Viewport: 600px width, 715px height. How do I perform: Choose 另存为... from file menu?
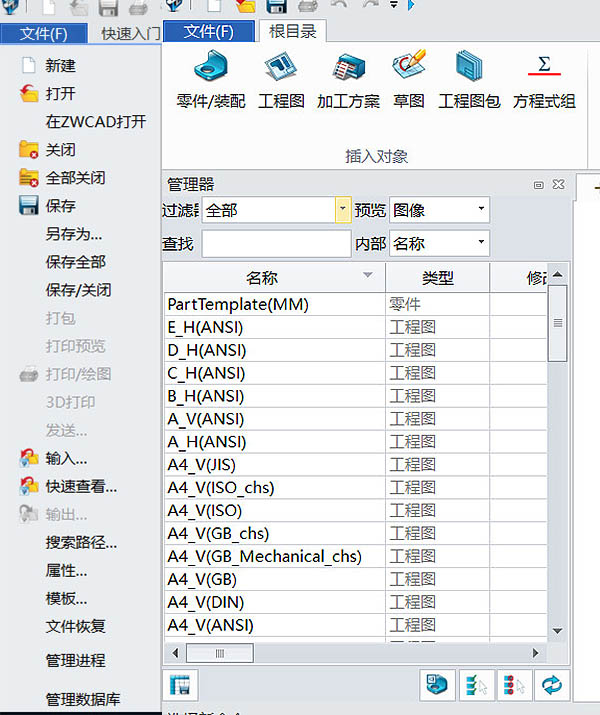click(x=74, y=234)
